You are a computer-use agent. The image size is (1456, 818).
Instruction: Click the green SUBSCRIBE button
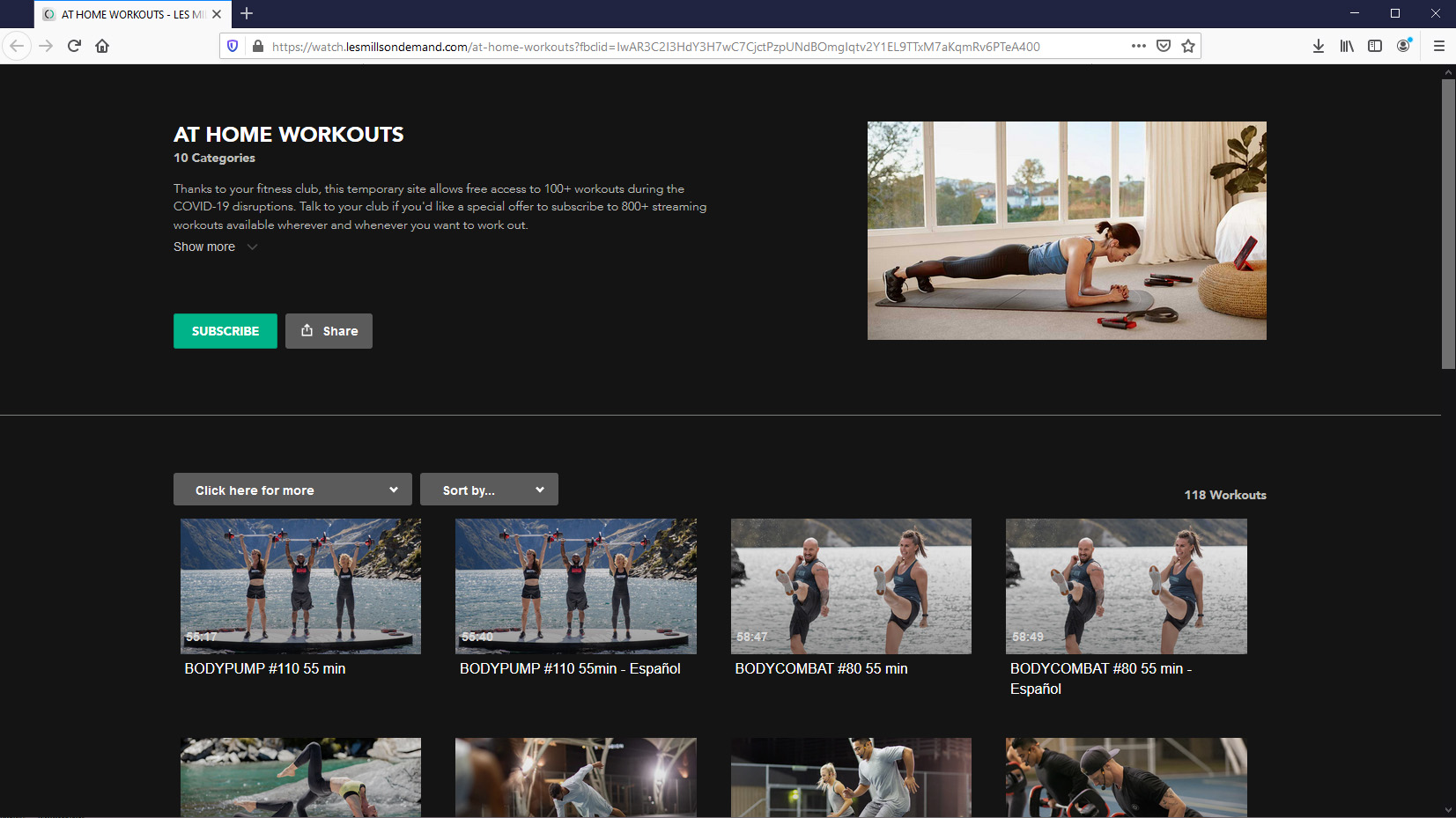225,331
